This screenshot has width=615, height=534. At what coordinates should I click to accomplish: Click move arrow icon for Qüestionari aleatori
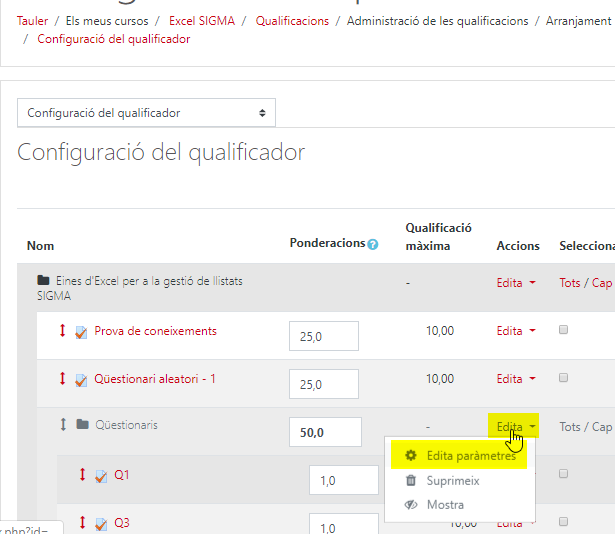click(62, 379)
